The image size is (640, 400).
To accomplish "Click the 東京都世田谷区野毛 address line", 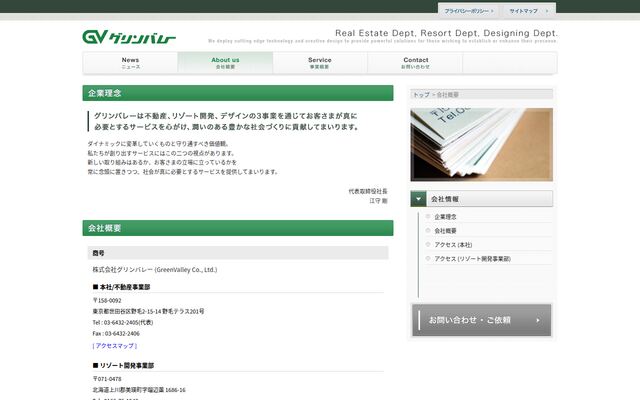I will pos(148,311).
